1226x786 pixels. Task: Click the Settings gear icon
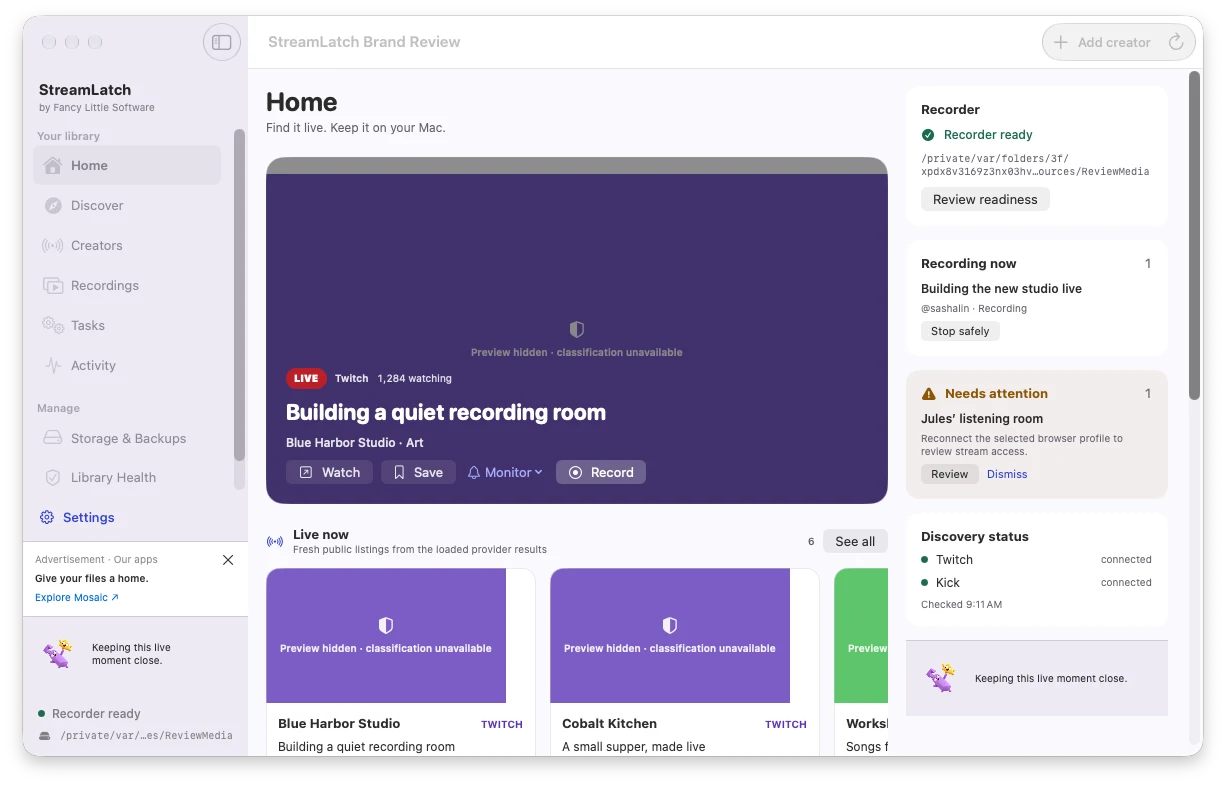click(47, 517)
